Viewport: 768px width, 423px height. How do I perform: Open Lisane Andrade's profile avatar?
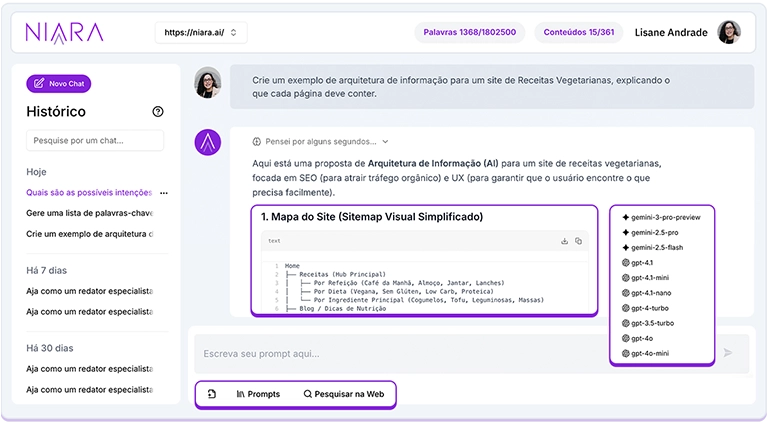click(x=729, y=32)
